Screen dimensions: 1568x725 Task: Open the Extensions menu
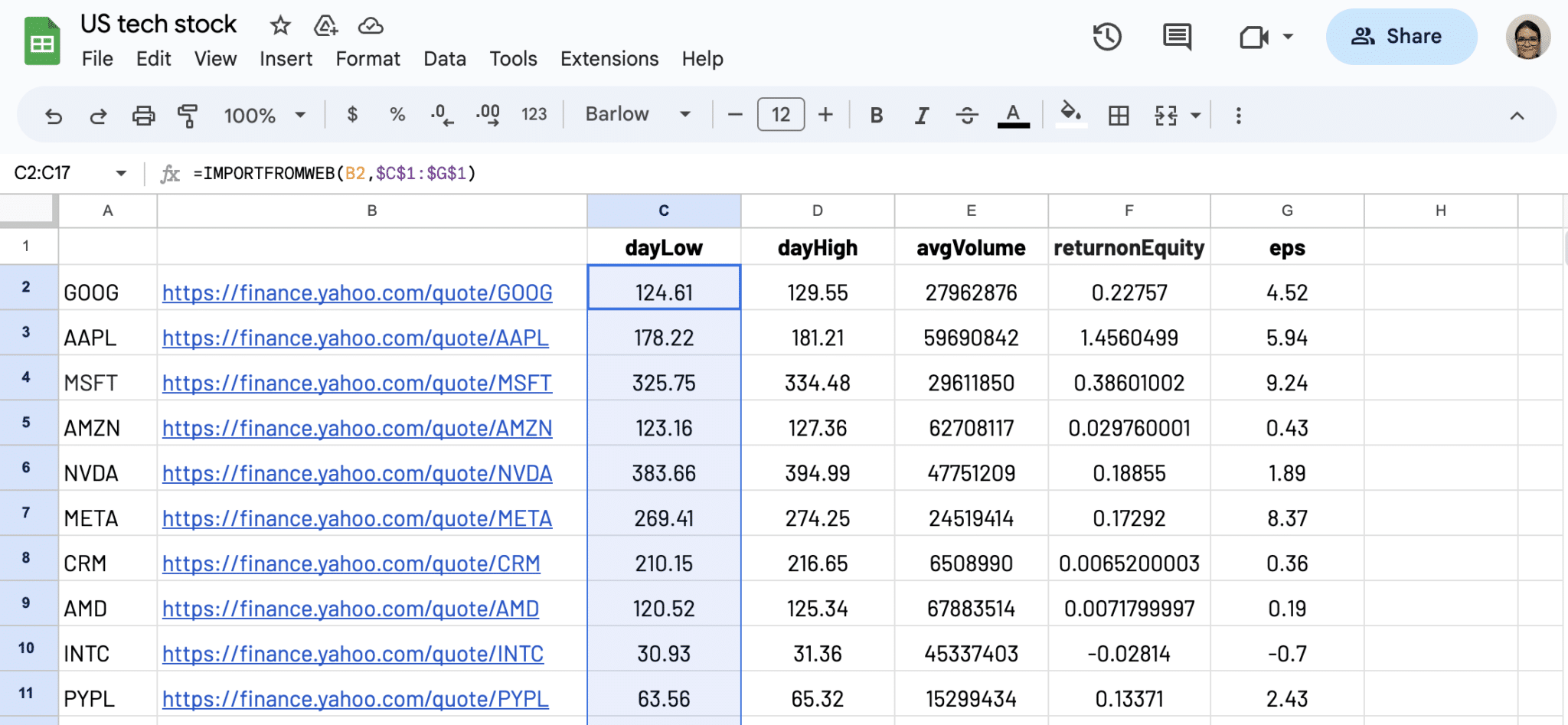(x=609, y=59)
